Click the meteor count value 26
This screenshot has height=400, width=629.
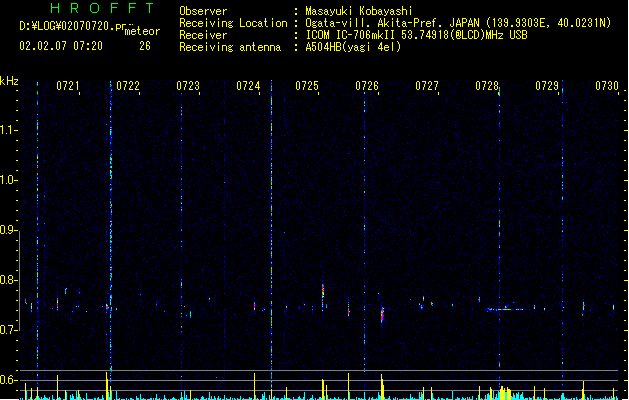pos(145,46)
